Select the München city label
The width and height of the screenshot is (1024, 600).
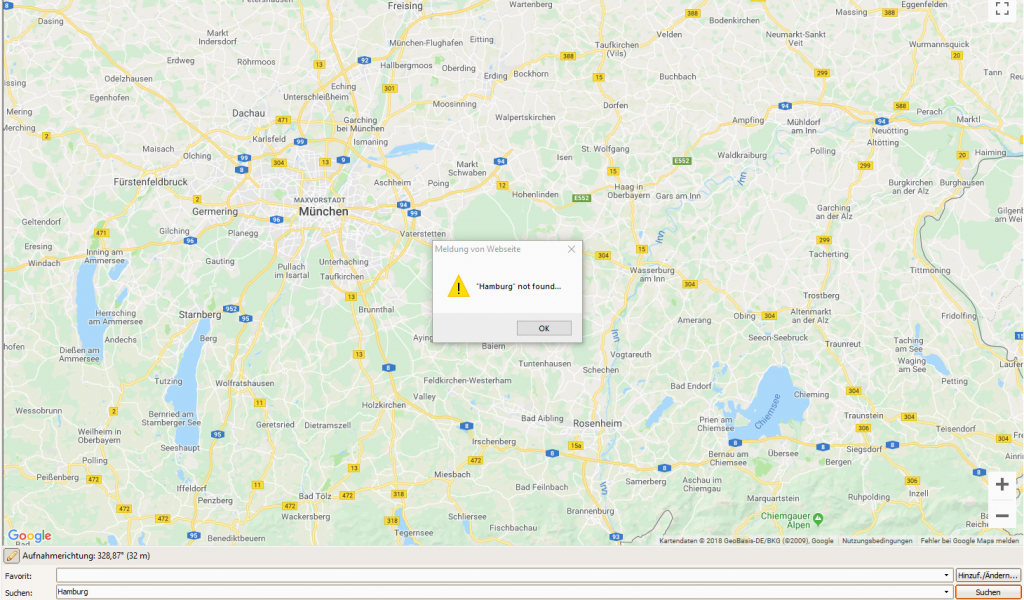click(x=323, y=212)
